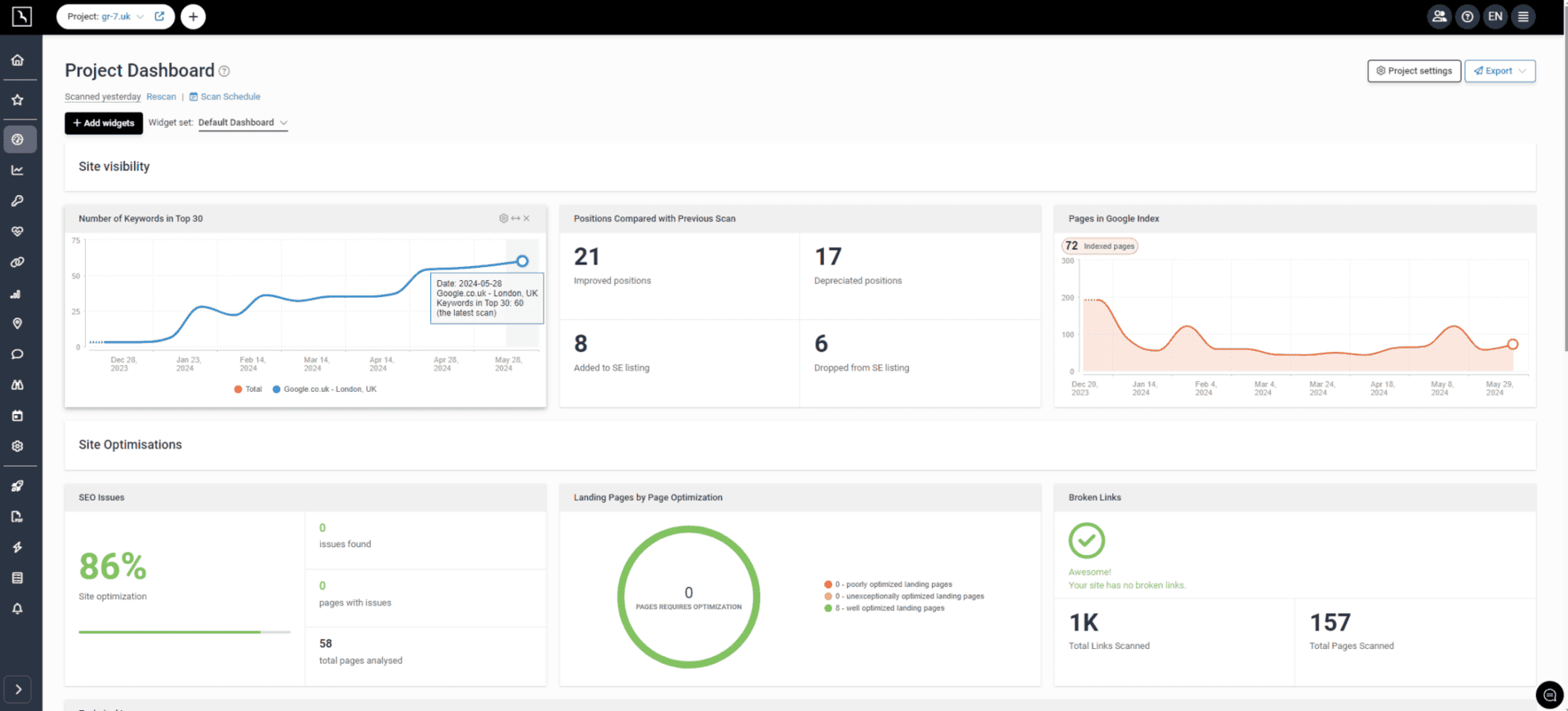Expand the sidebar with the arrow button

tap(18, 690)
